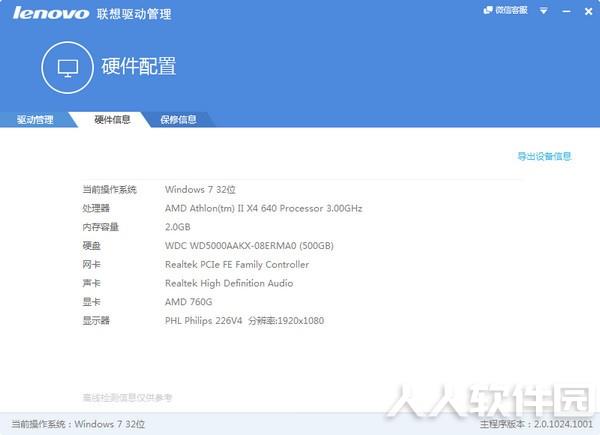
Task: Click the 显示器 label
Action: [96, 321]
